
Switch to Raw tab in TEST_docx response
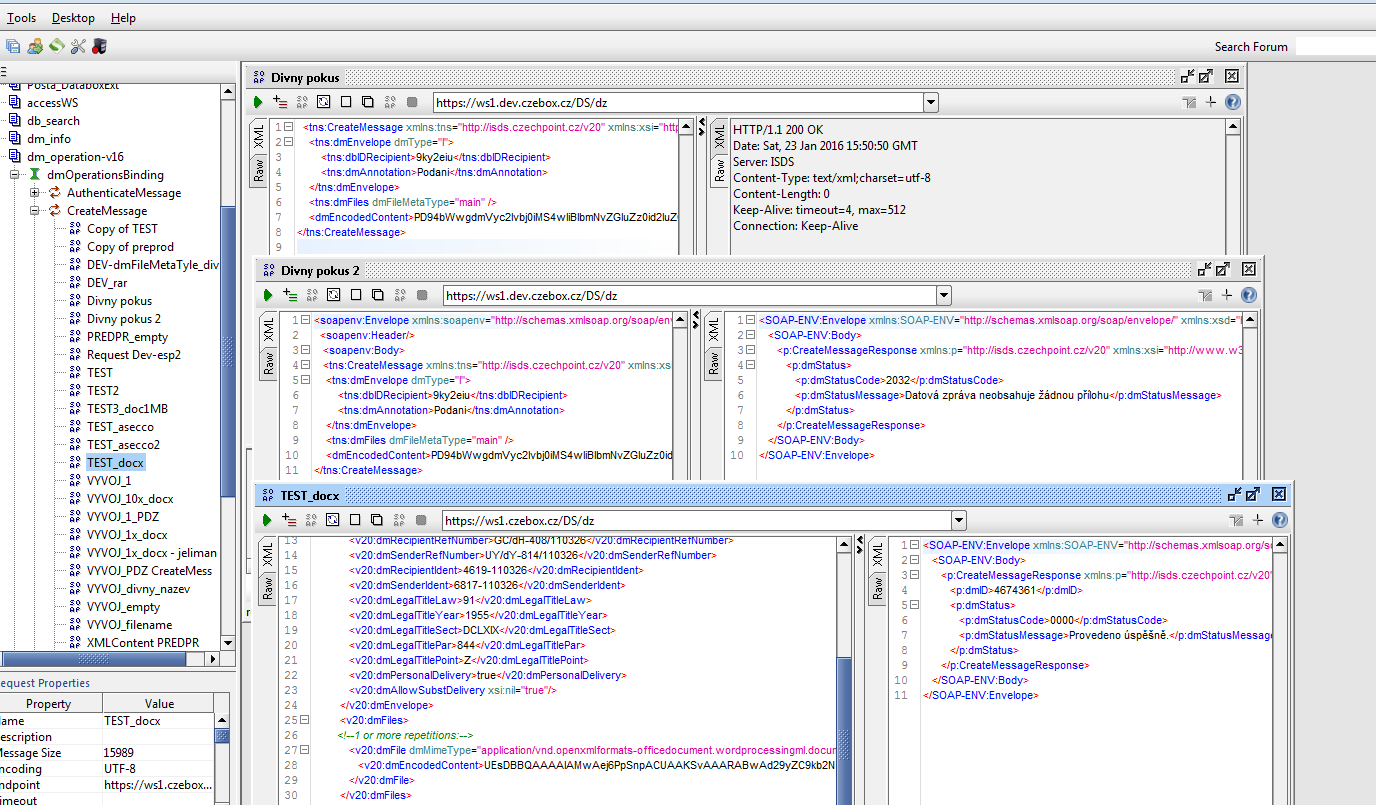[x=877, y=589]
